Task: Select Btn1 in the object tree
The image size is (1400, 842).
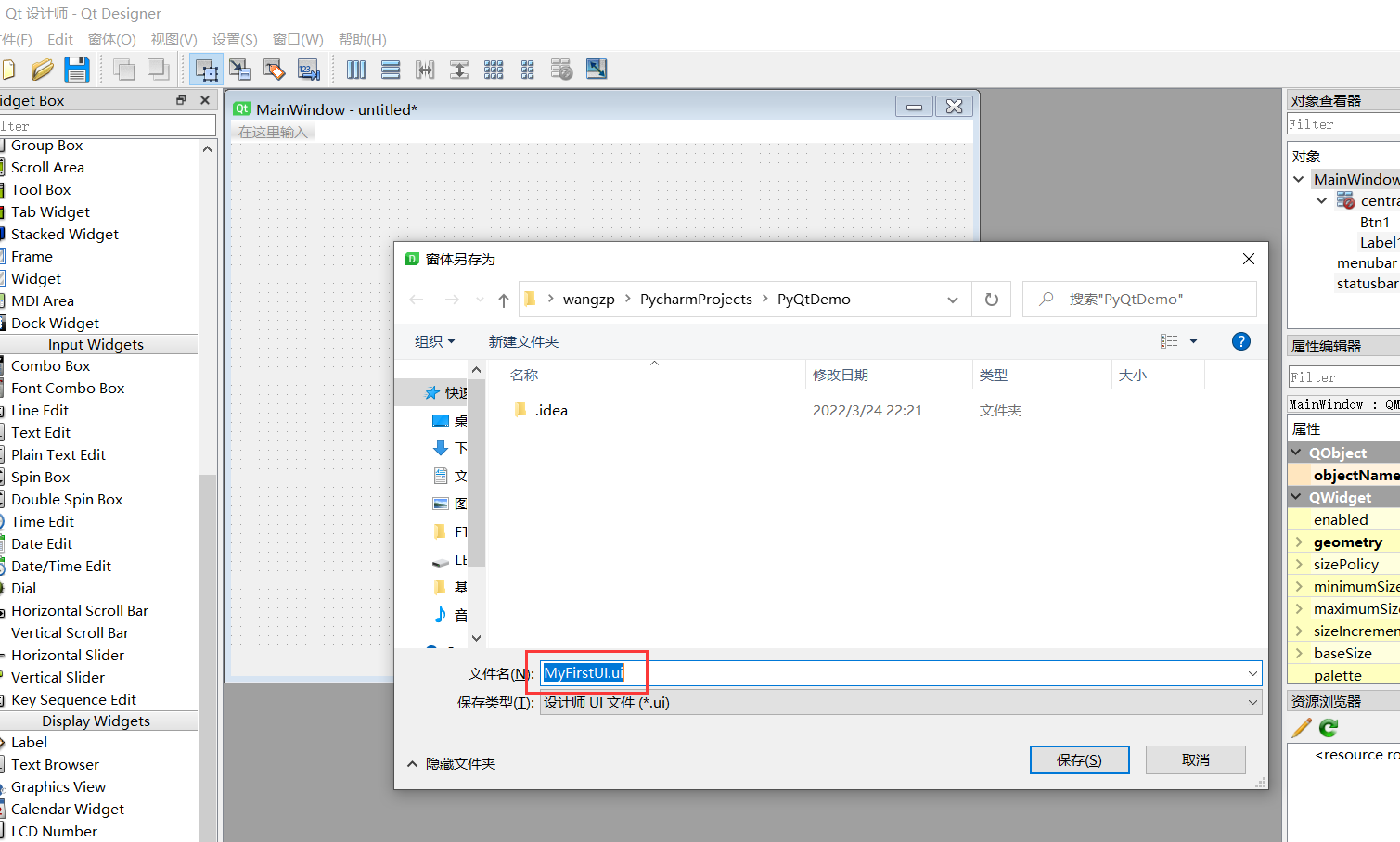Action: (x=1375, y=222)
